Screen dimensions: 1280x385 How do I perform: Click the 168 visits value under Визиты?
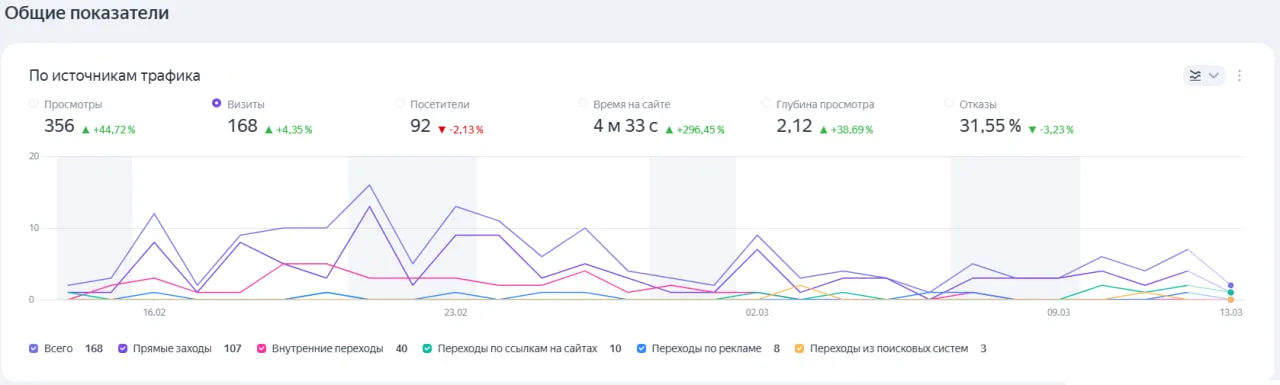point(243,126)
